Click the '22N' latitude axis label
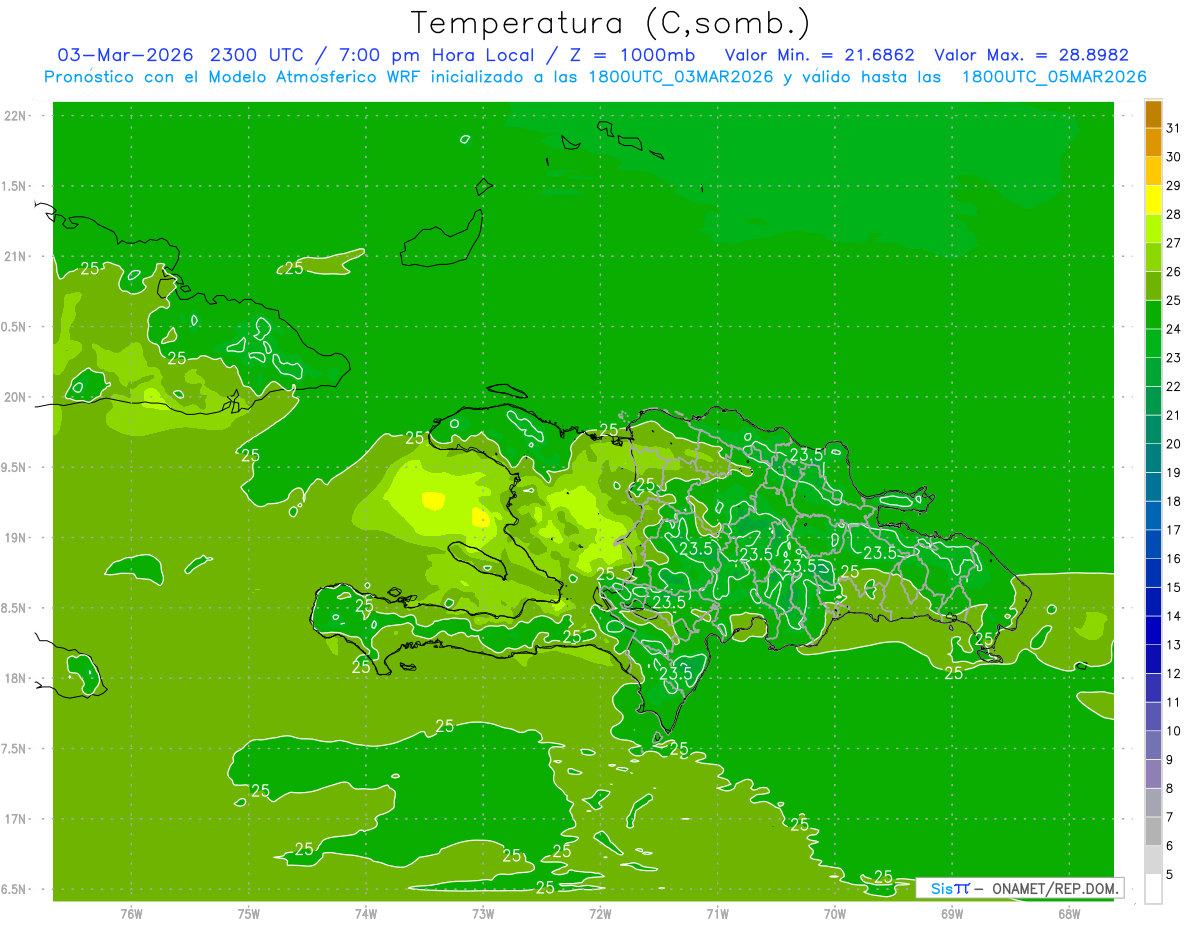The image size is (1200, 927). pos(14,116)
